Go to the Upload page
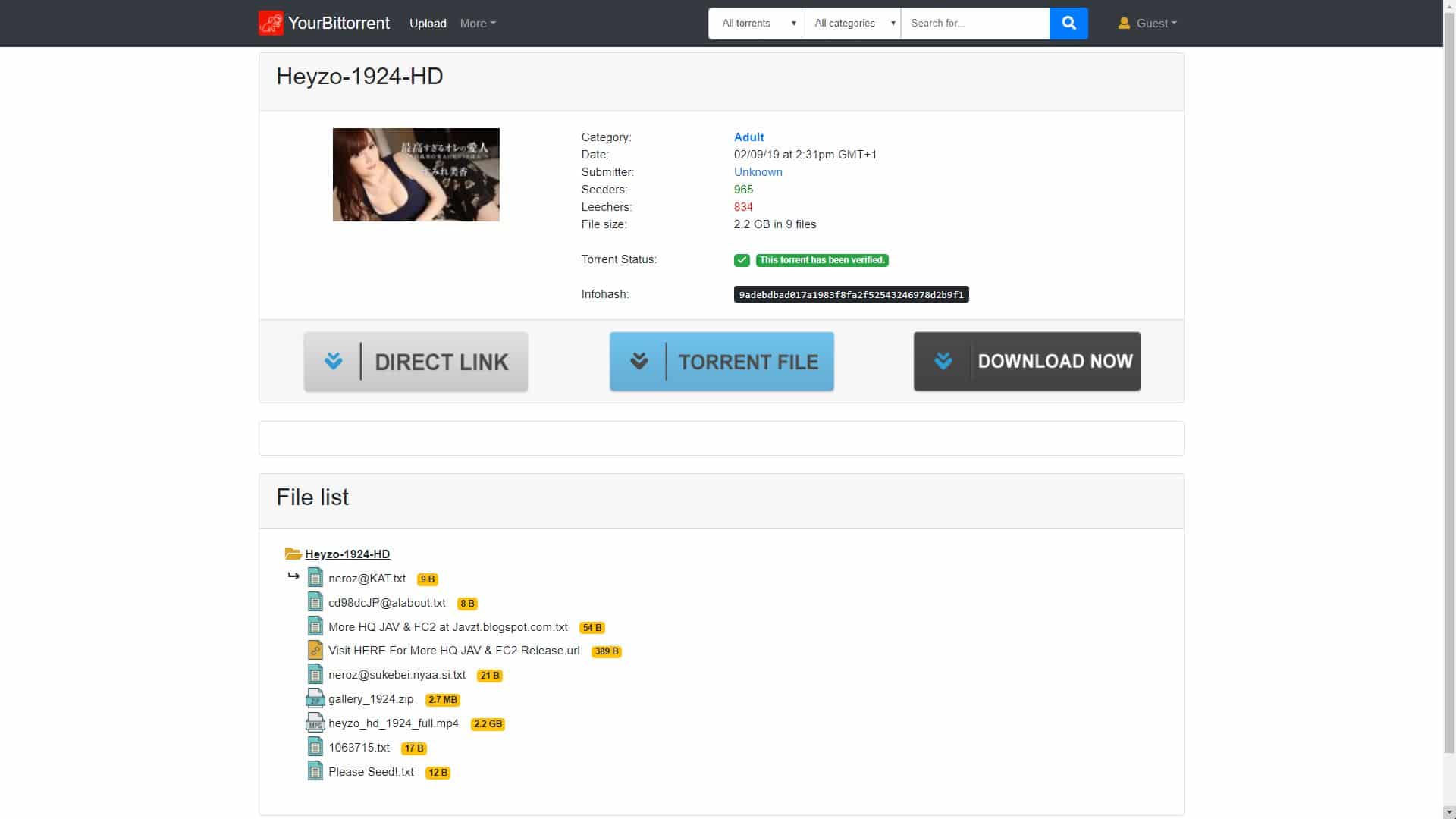Viewport: 1456px width, 819px height. pos(428,24)
